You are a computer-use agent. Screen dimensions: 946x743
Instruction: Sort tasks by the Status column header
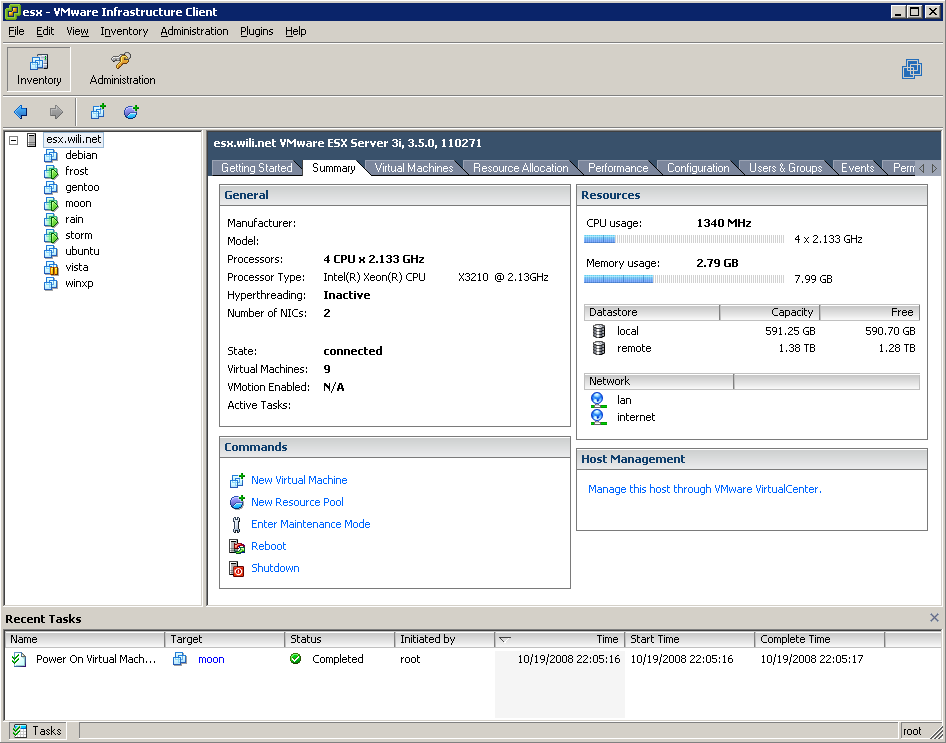click(340, 639)
